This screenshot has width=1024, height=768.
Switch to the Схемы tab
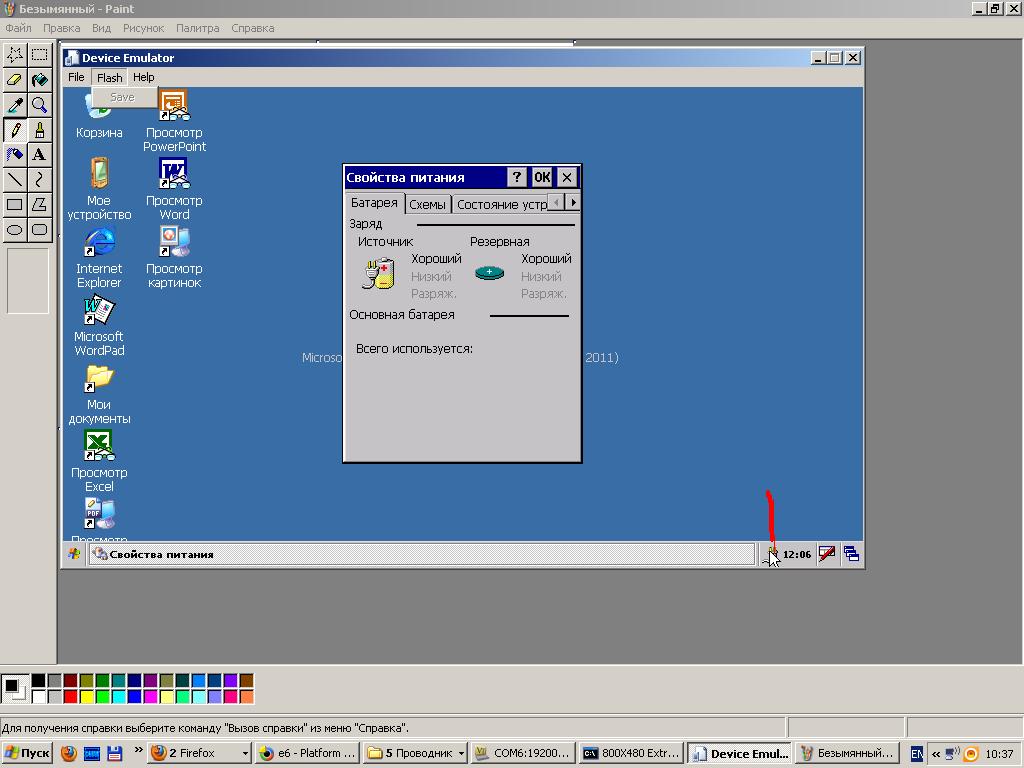pos(427,204)
